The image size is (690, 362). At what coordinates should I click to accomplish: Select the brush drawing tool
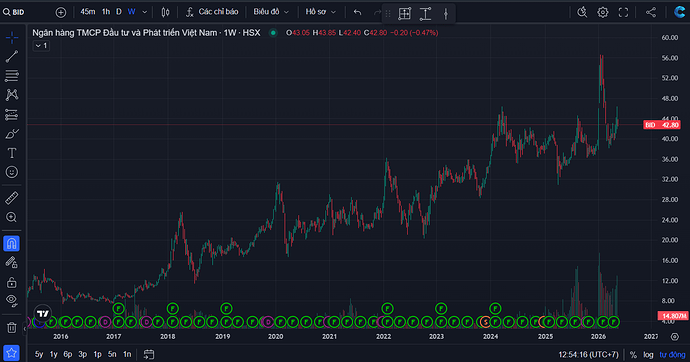12,134
